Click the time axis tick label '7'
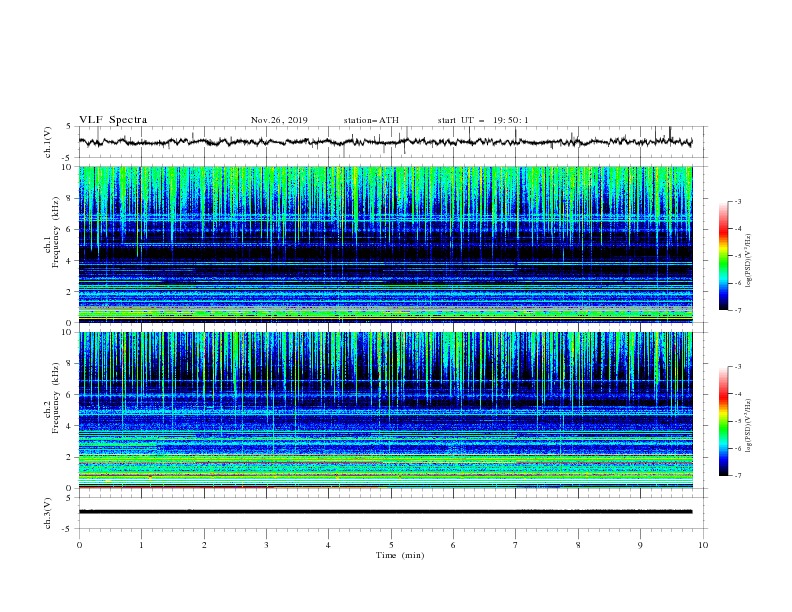Viewport: 792px width, 612px height. tap(516, 545)
